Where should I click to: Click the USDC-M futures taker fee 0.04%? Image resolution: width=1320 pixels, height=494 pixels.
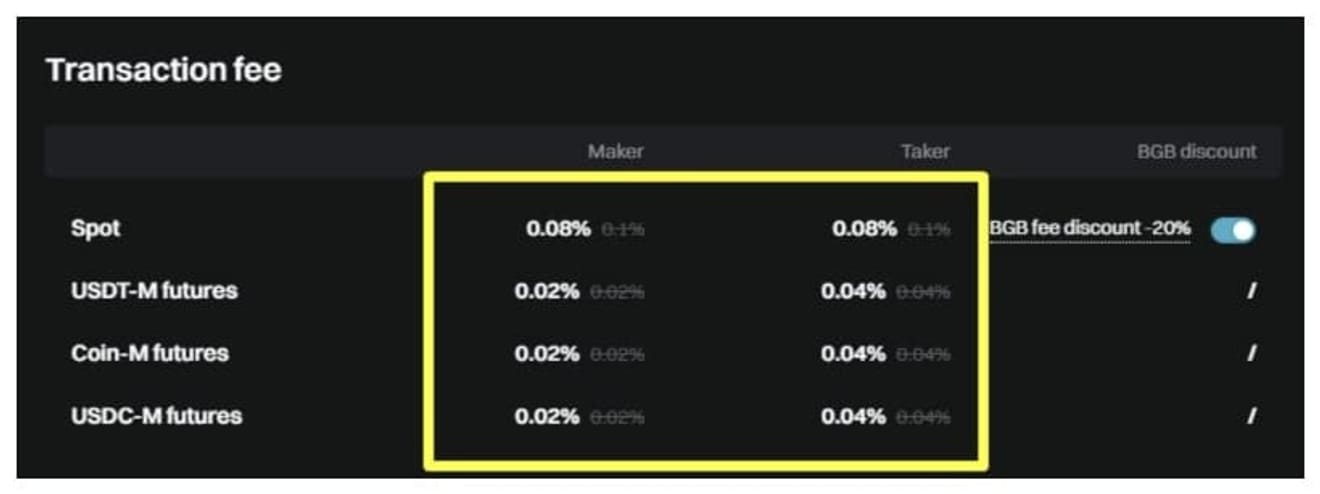853,416
